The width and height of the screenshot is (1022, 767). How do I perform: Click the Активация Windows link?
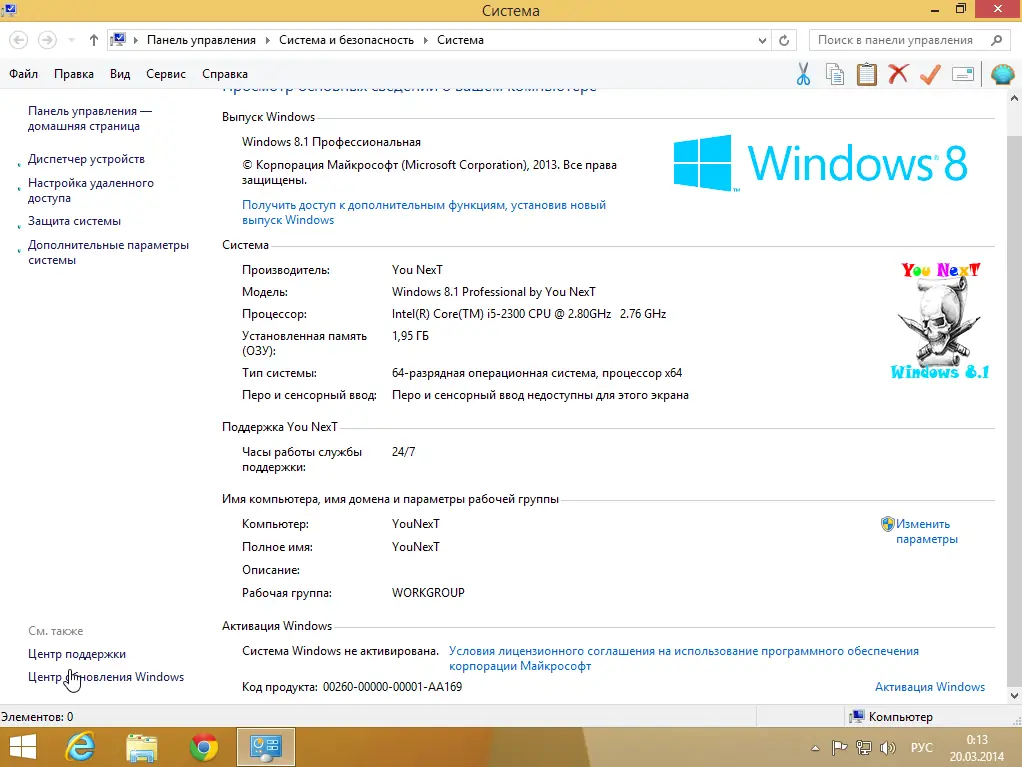(929, 687)
